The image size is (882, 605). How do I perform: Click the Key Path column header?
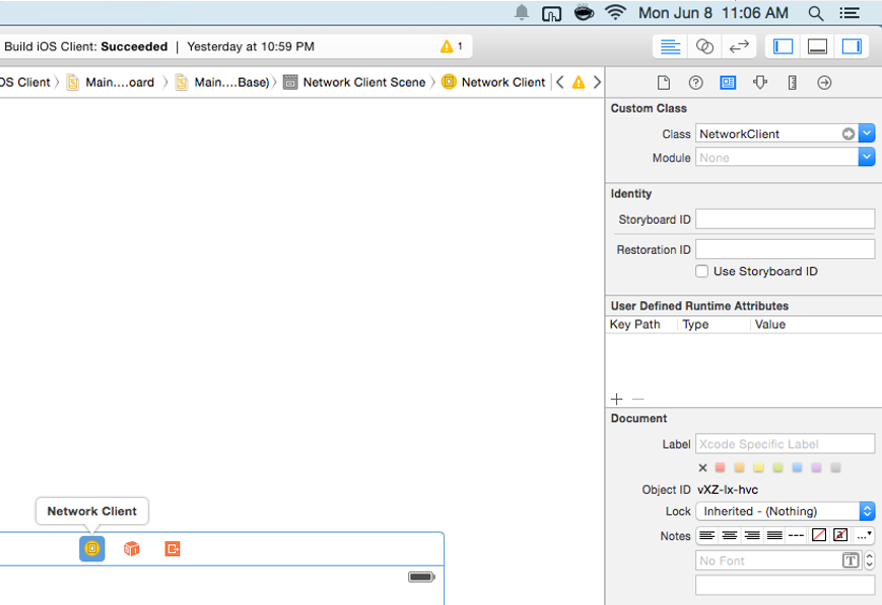[634, 324]
